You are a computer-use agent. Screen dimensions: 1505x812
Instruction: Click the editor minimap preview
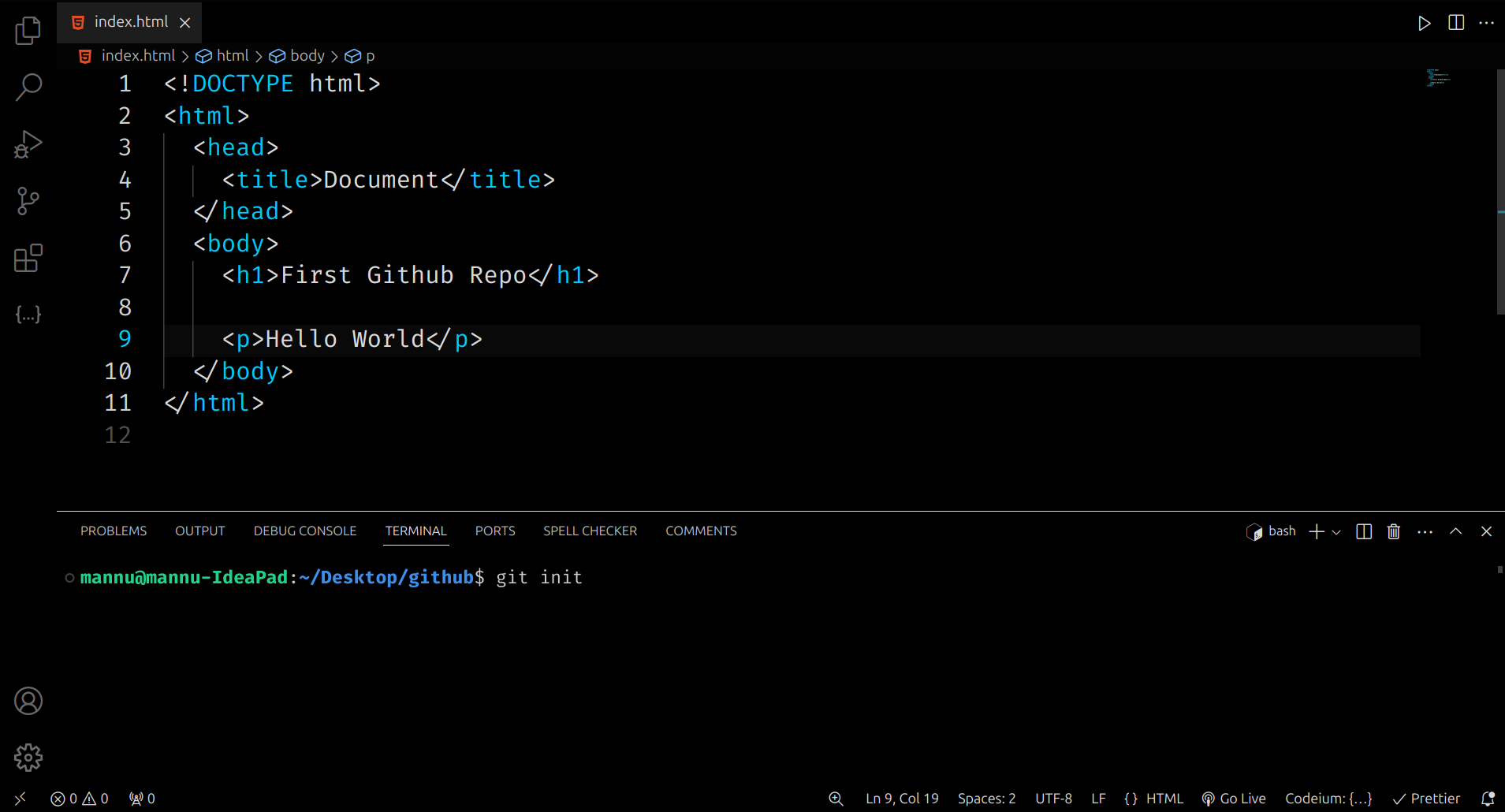click(x=1438, y=77)
